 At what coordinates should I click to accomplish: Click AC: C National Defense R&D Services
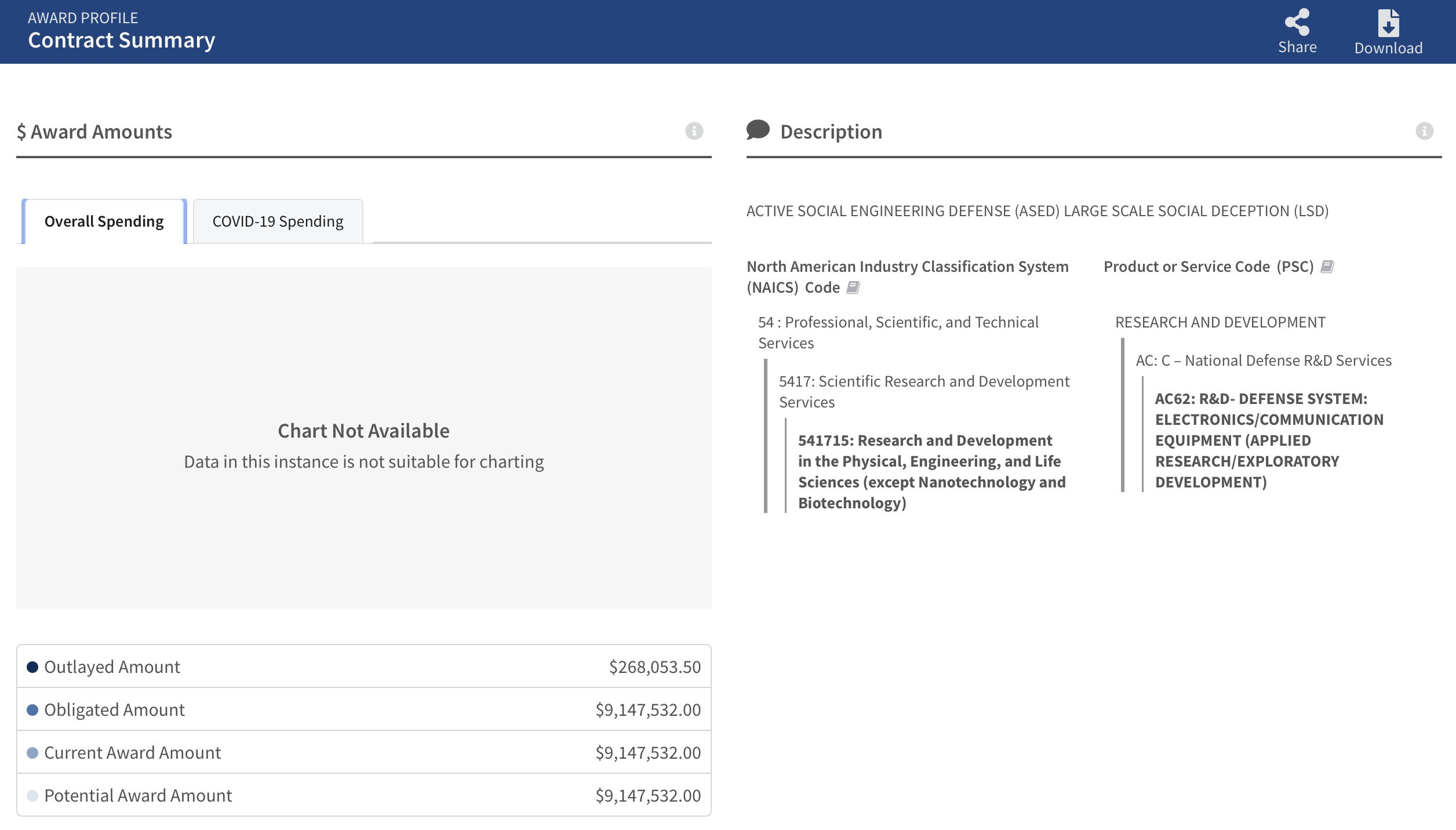[x=1263, y=361]
